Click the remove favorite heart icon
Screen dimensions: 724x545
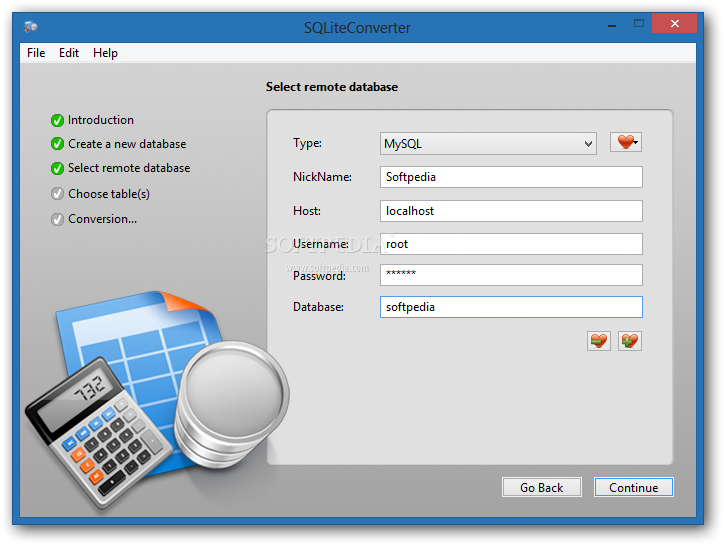(x=599, y=341)
